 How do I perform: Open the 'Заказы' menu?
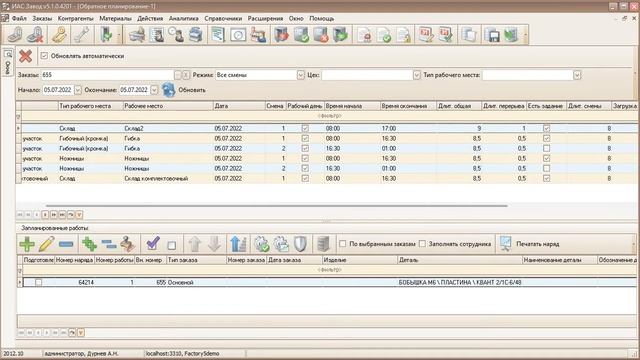pyautogui.click(x=42, y=18)
